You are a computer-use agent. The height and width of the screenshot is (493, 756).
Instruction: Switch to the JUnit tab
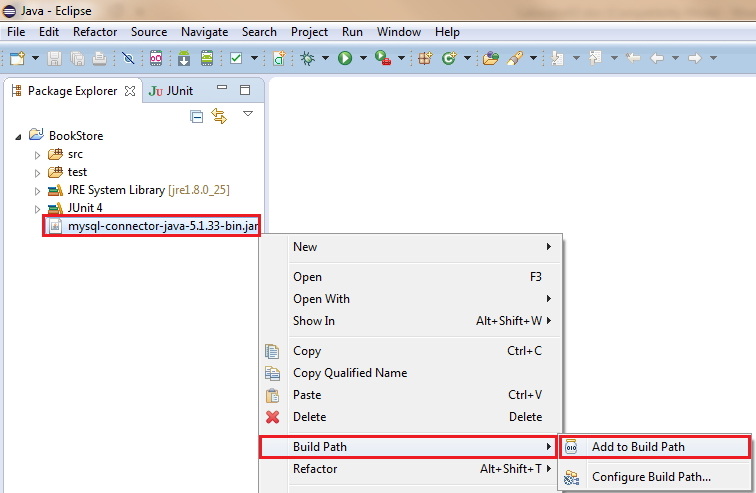click(x=171, y=91)
